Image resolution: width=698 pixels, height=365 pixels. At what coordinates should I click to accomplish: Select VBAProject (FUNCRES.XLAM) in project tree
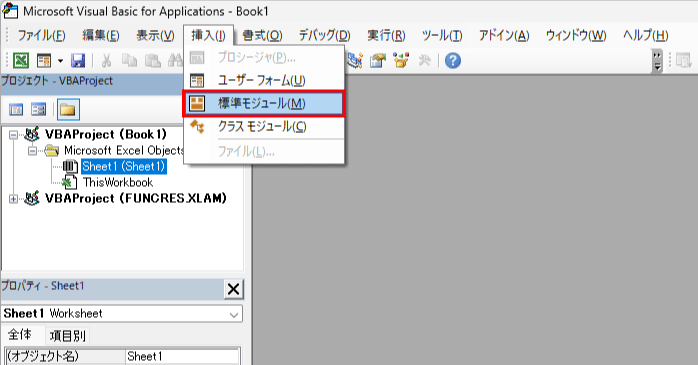click(136, 198)
